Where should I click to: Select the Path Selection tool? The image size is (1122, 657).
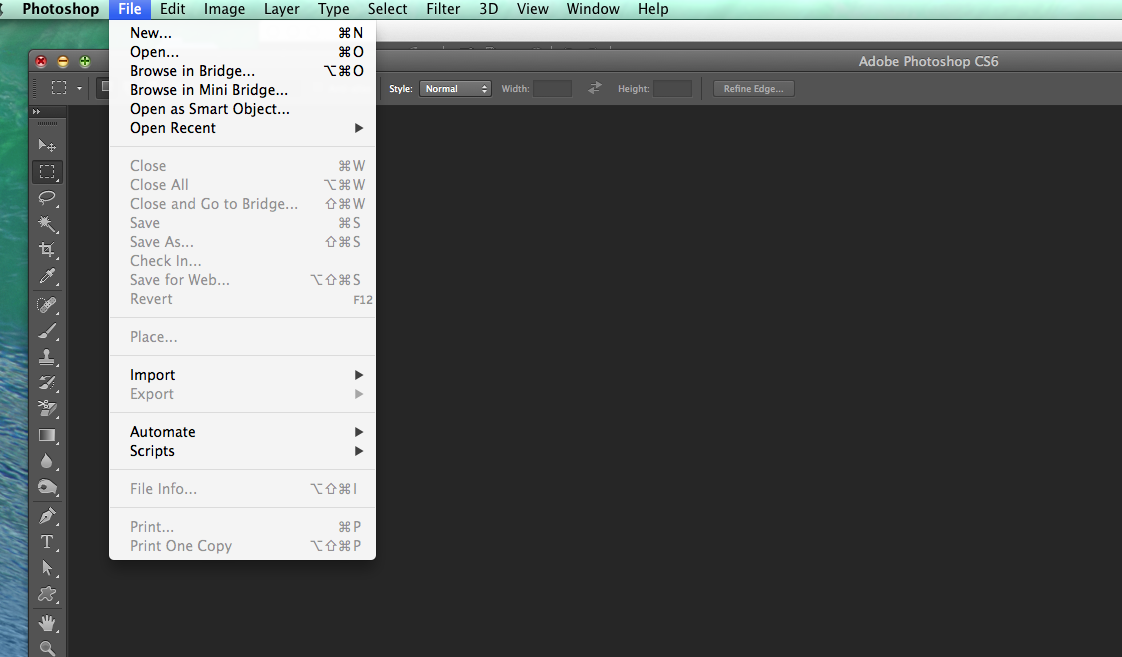[x=47, y=568]
